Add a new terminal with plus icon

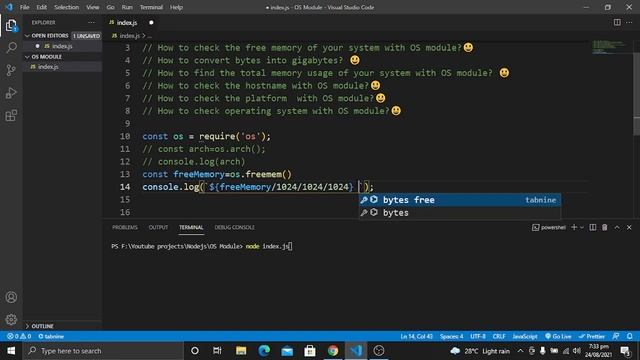(x=574, y=227)
